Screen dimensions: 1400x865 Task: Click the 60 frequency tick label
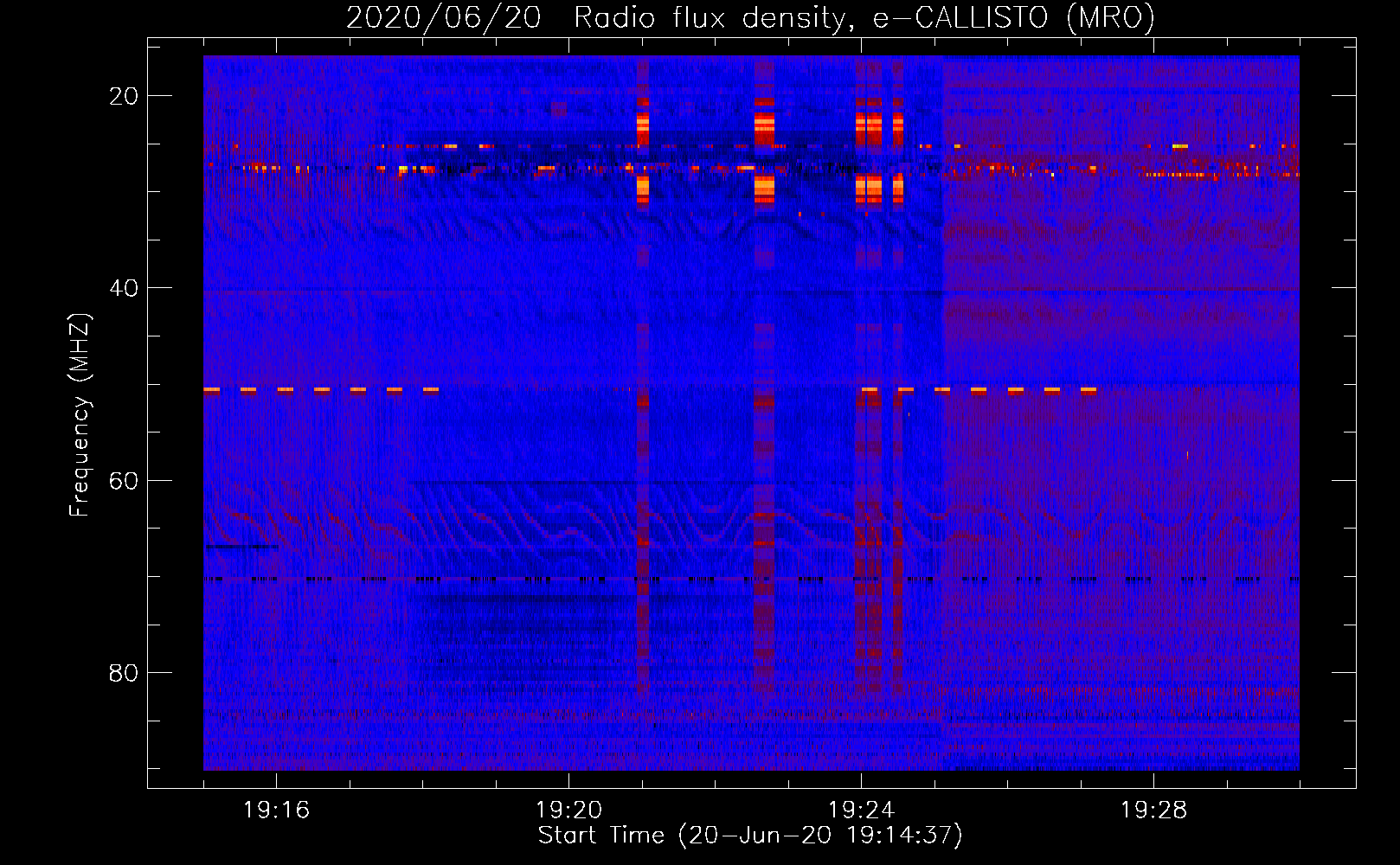pos(124,480)
